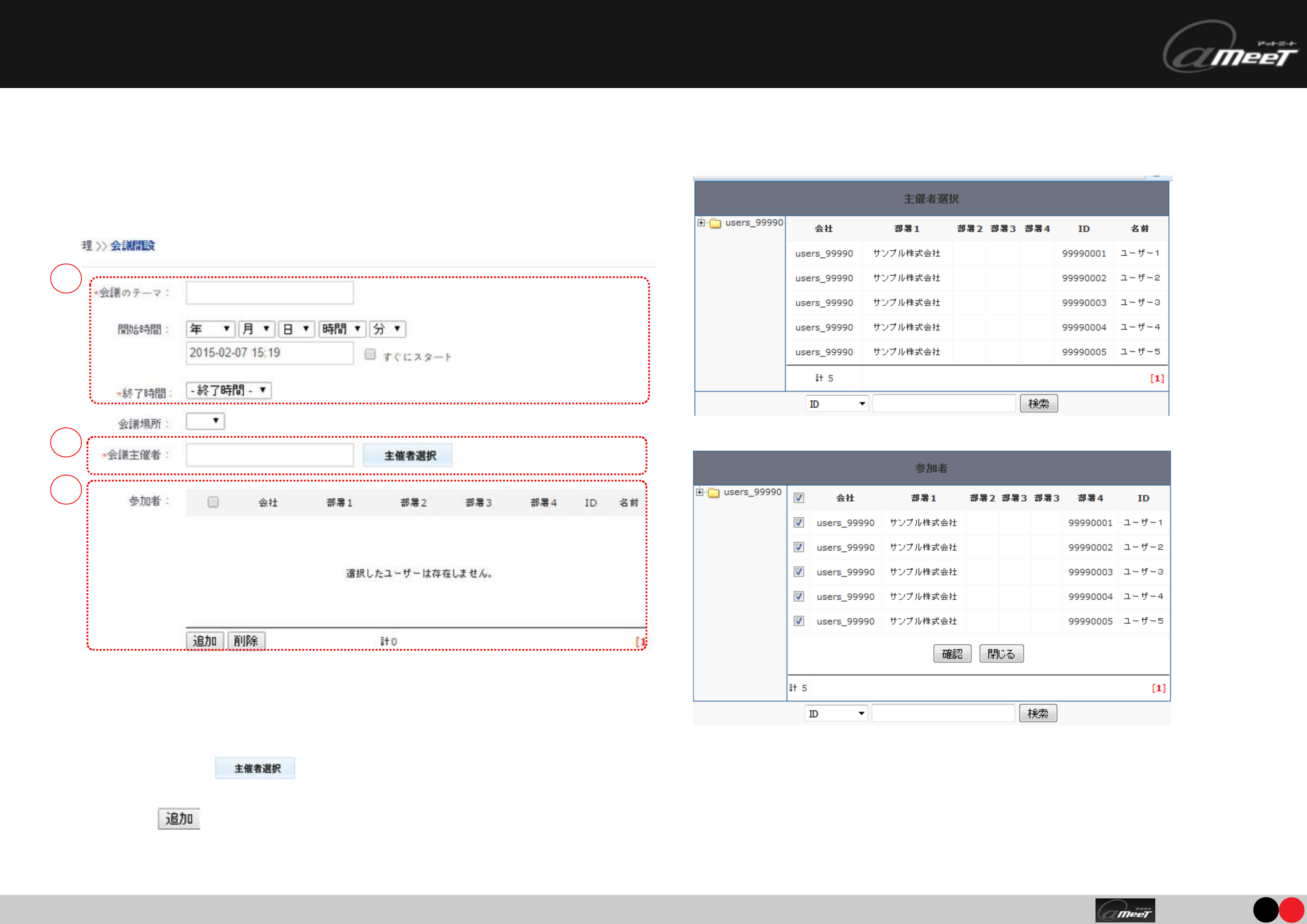
Task: Expand users_99990 tree node in participants panel
Action: pyautogui.click(x=699, y=492)
